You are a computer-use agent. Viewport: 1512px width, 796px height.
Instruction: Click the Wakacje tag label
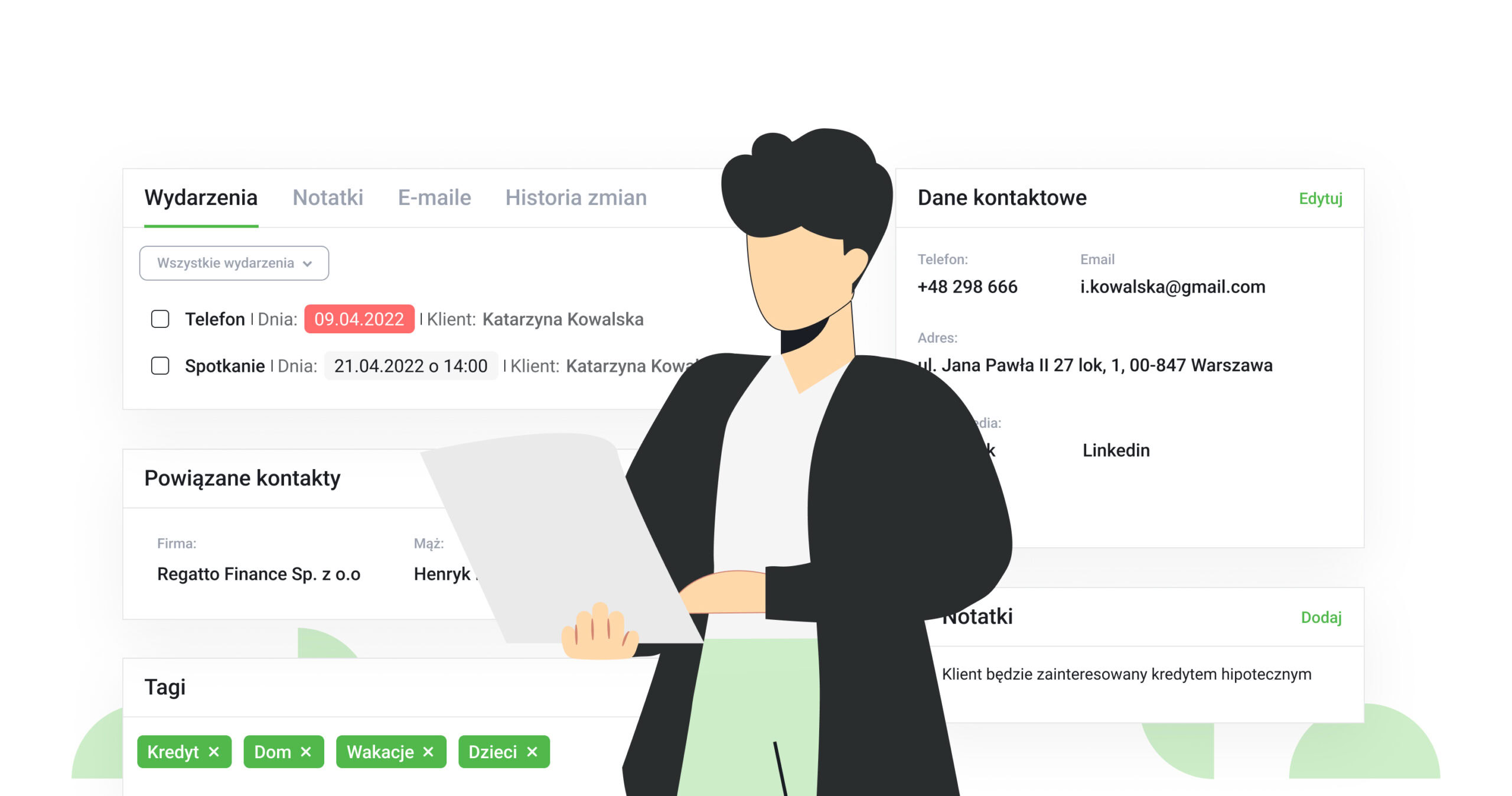coord(380,752)
